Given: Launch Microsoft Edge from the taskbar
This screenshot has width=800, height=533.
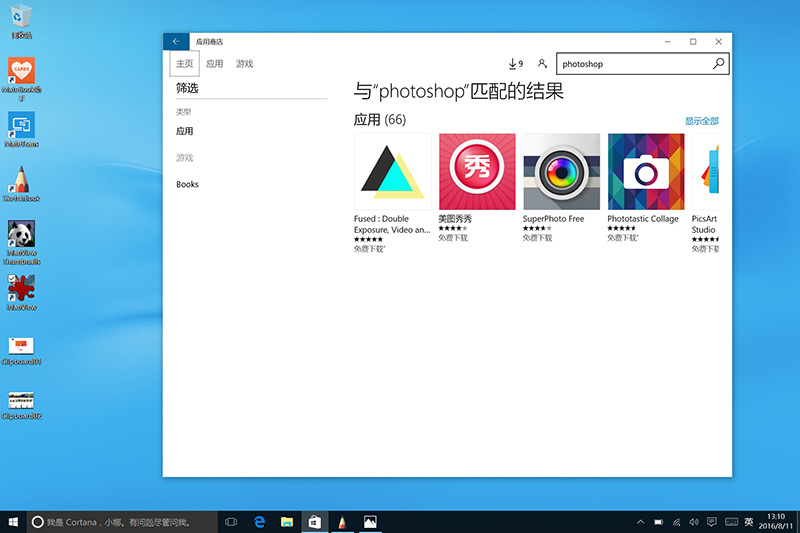Looking at the screenshot, I should tap(259, 522).
